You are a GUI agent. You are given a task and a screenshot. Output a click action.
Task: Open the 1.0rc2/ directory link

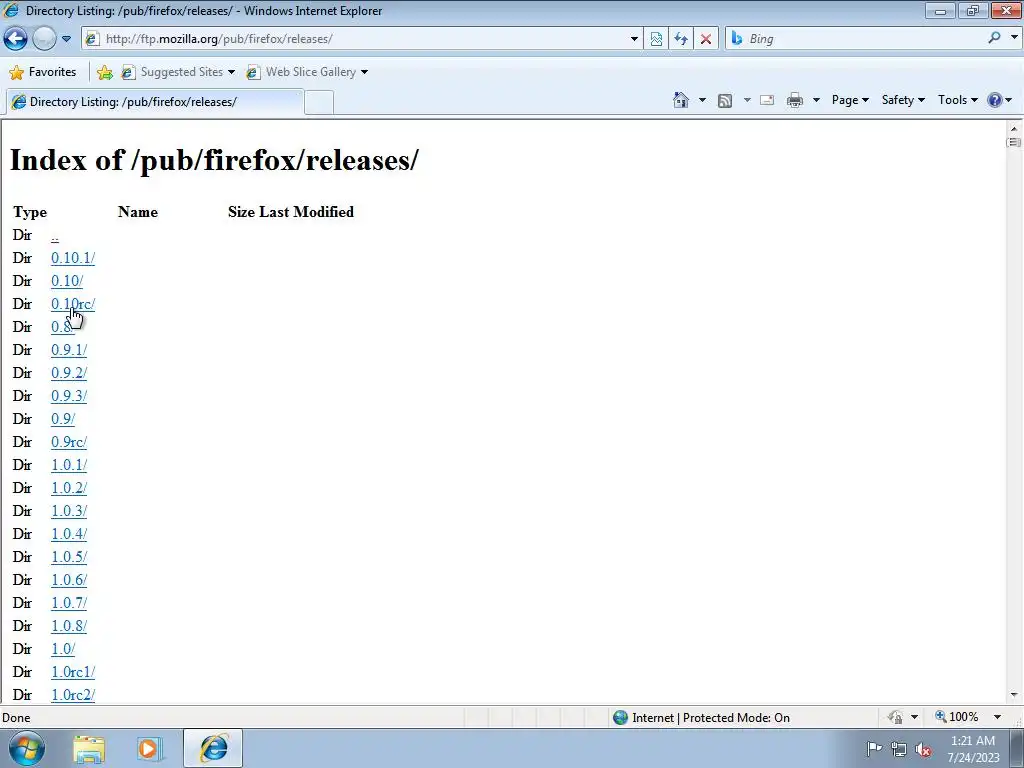pyautogui.click(x=73, y=695)
